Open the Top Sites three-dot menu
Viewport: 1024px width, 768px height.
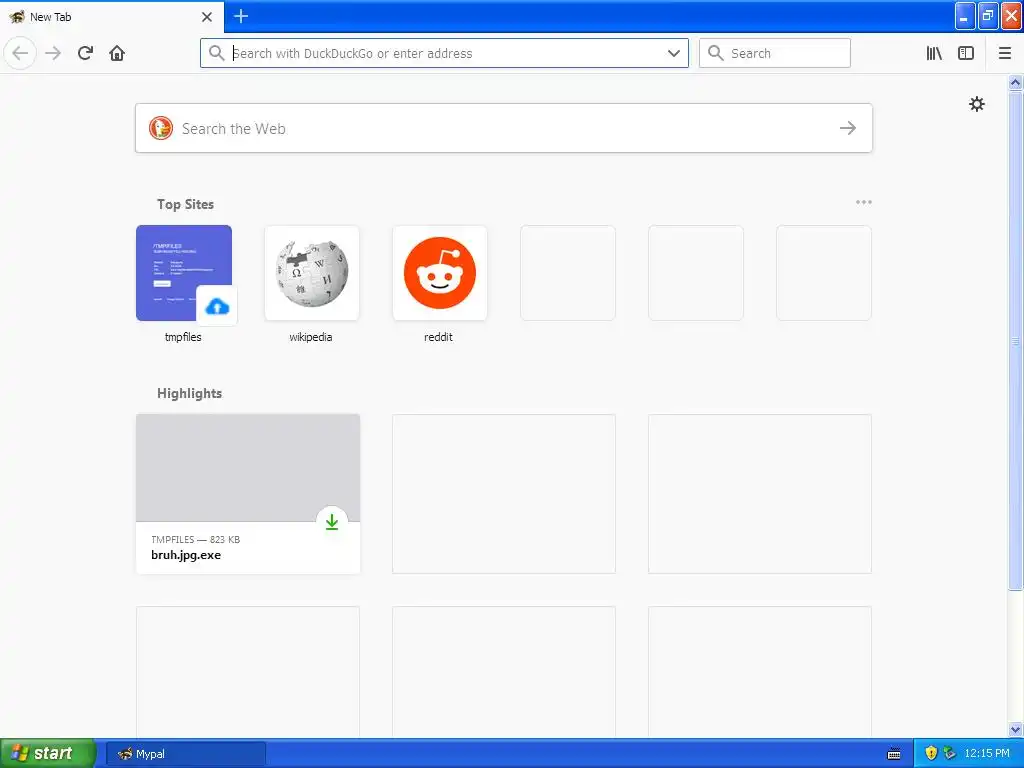pos(863,202)
